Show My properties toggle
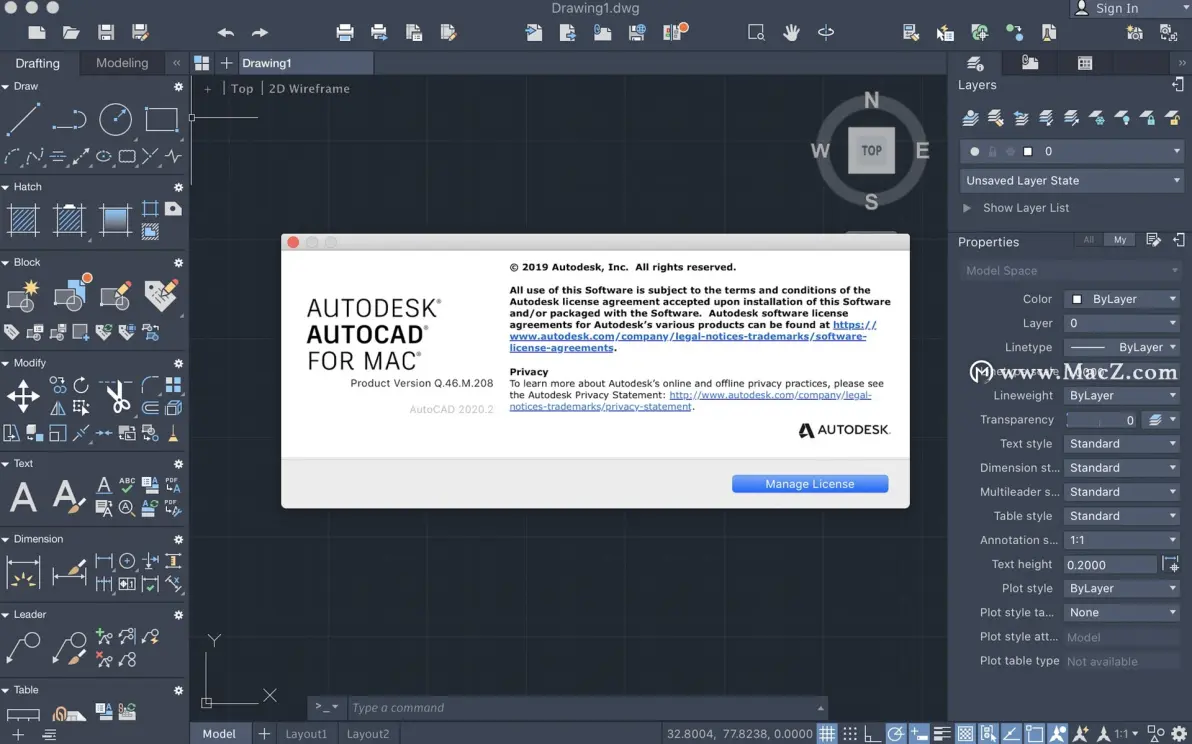 click(1120, 240)
